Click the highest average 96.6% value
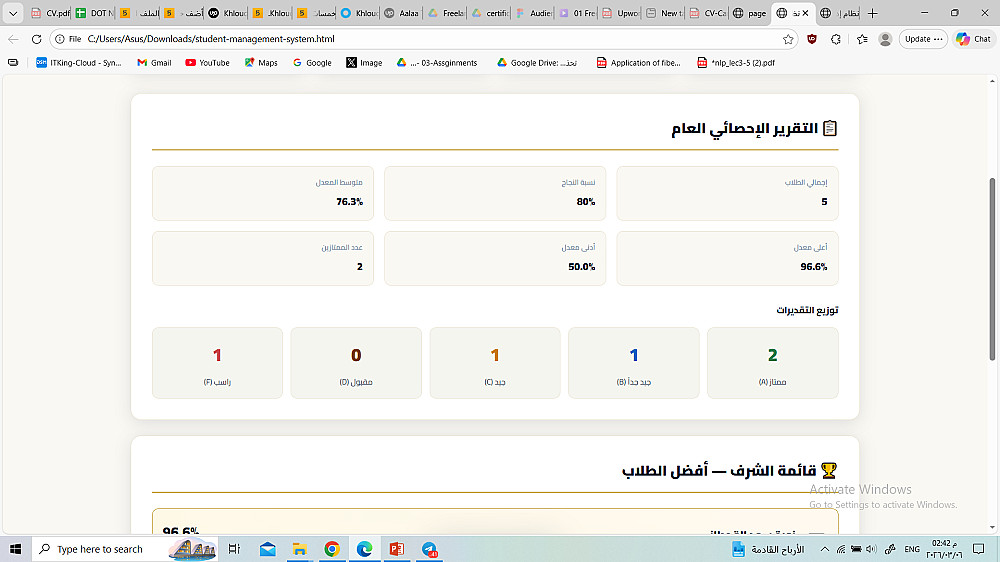This screenshot has height=562, width=1000. point(814,267)
